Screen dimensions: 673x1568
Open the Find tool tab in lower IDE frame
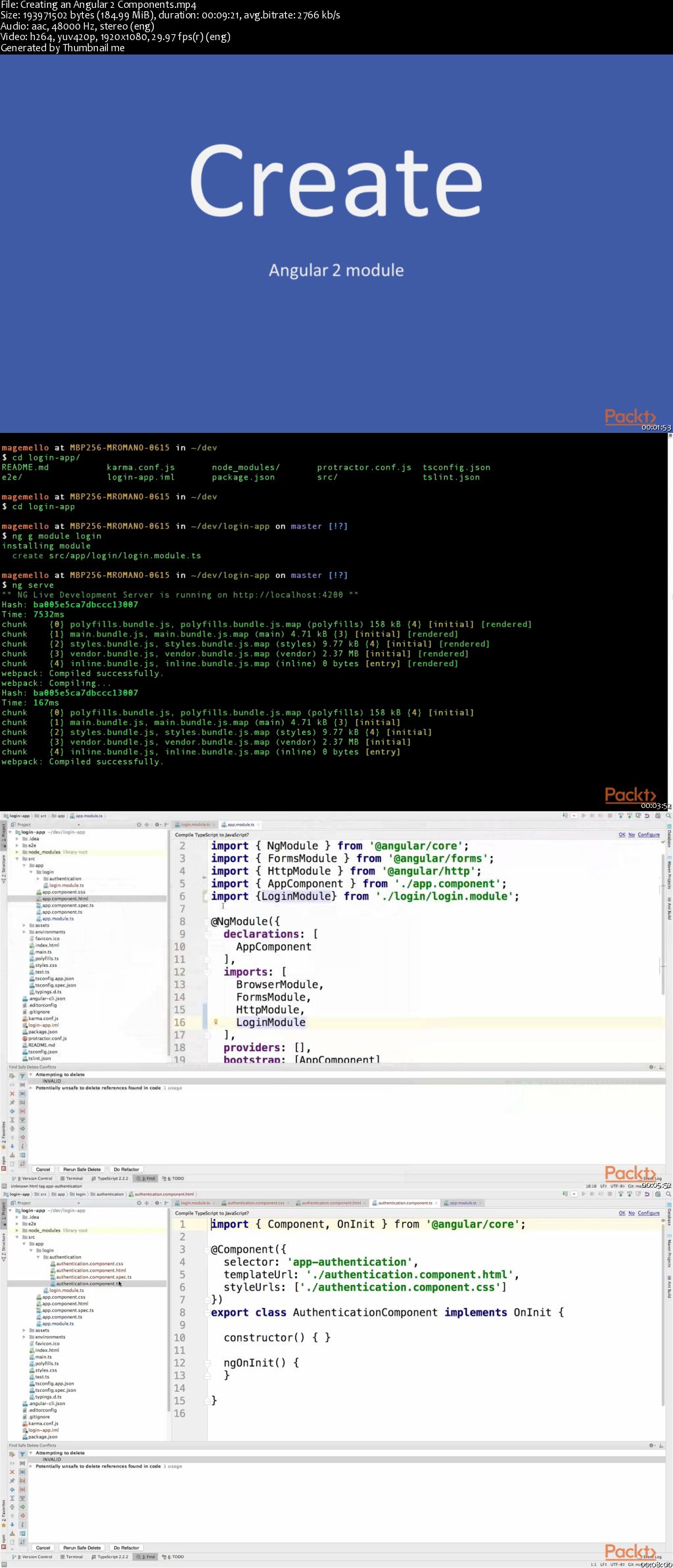(147, 1557)
